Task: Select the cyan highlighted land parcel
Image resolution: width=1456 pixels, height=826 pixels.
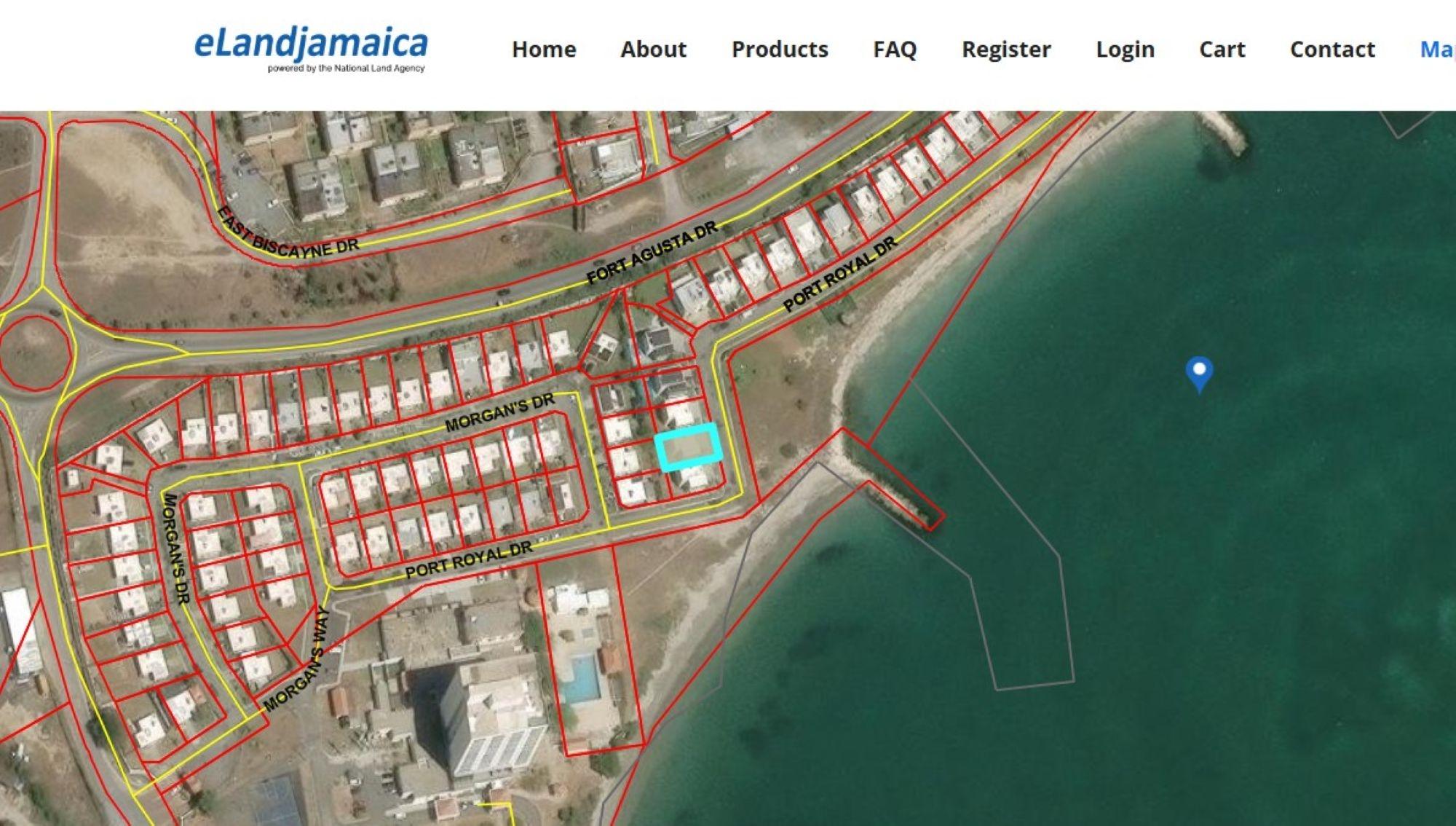Action: tap(689, 447)
